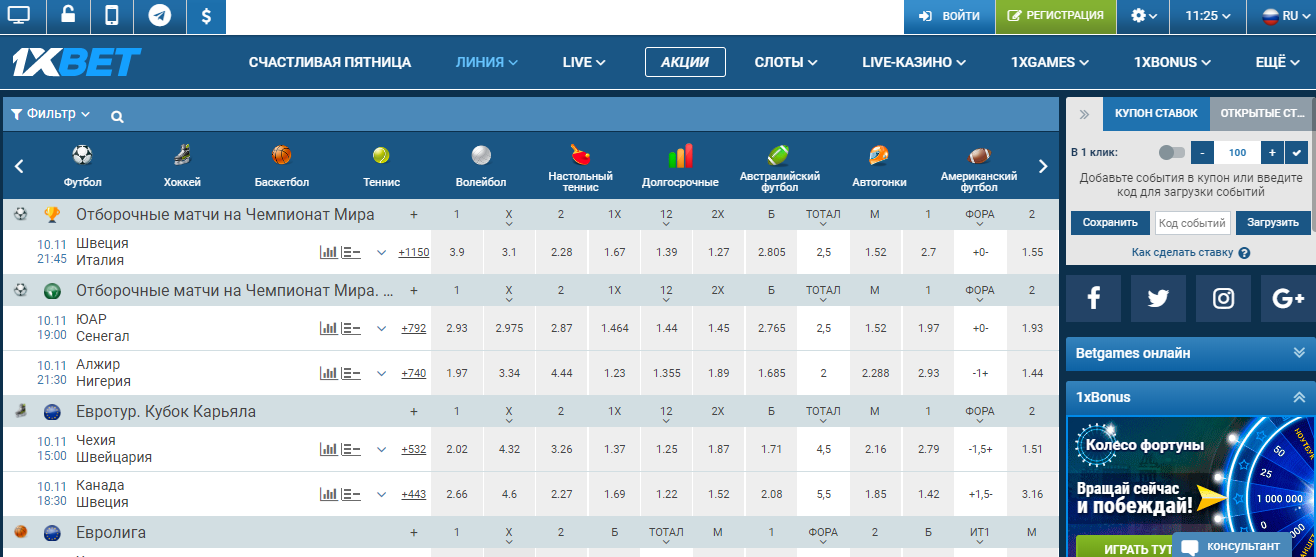Open Слоты menu
The width and height of the screenshot is (1316, 557).
(786, 62)
